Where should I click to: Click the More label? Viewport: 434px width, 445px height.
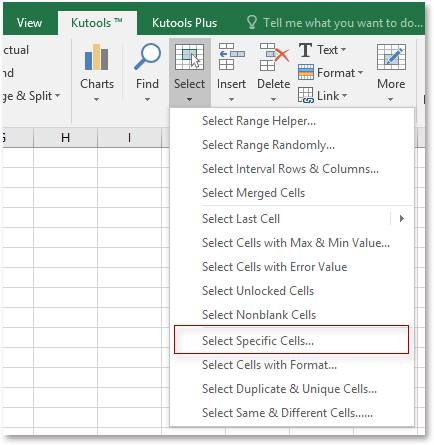[391, 84]
